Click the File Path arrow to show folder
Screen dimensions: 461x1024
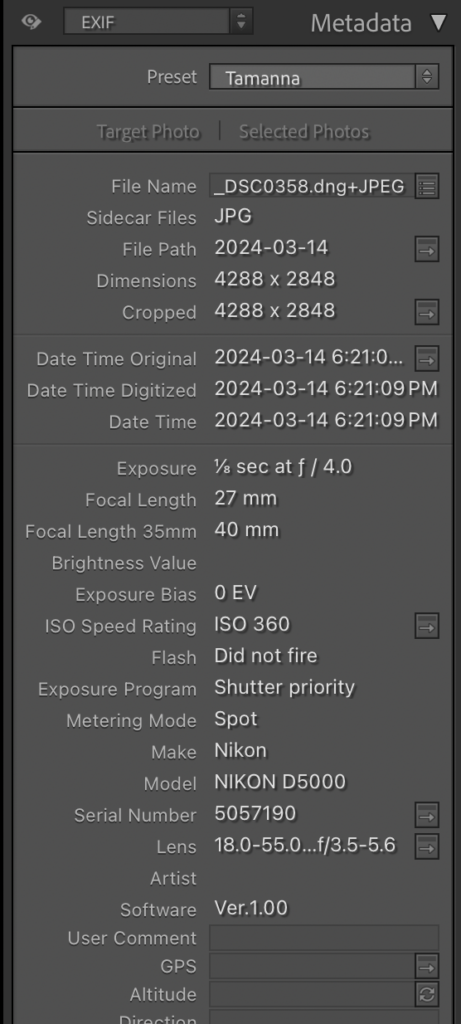[427, 249]
